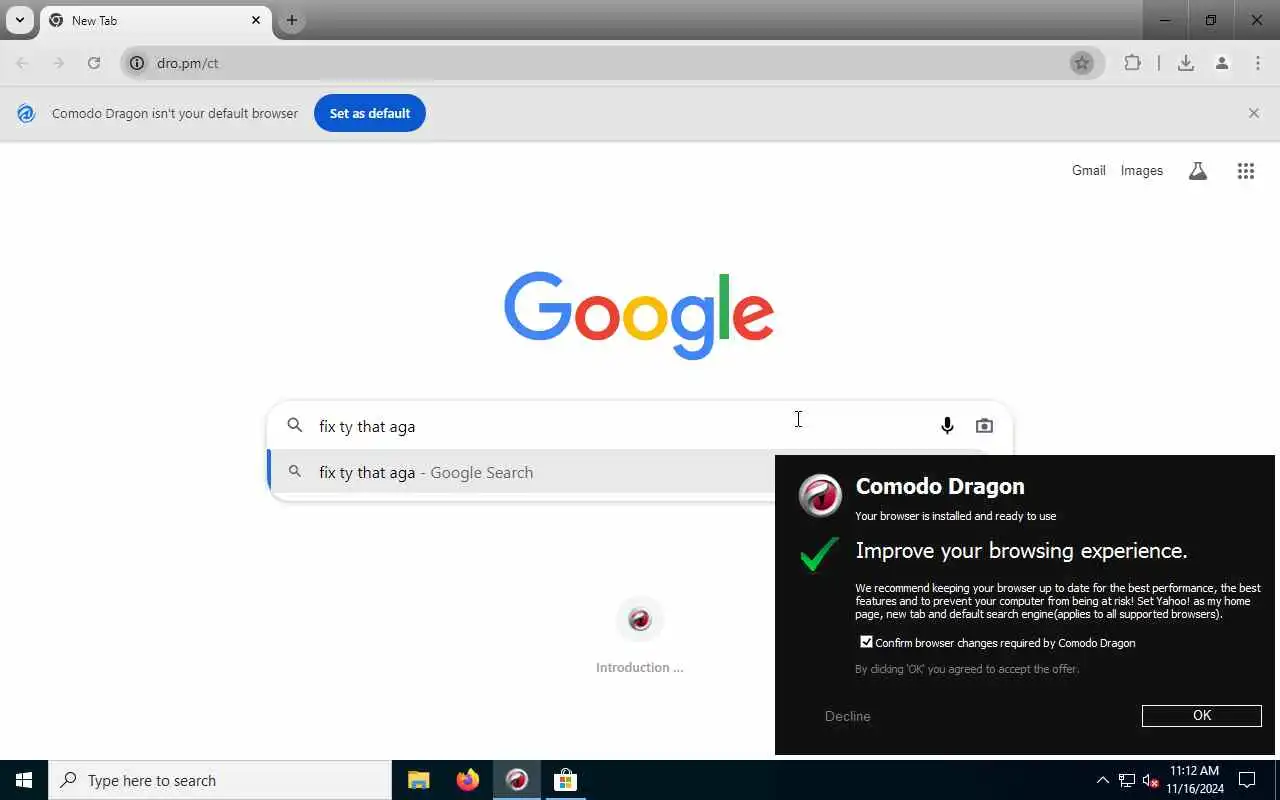Screen dimensions: 1280x800
Task: Open File Explorer from the taskbar
Action: pos(418,780)
